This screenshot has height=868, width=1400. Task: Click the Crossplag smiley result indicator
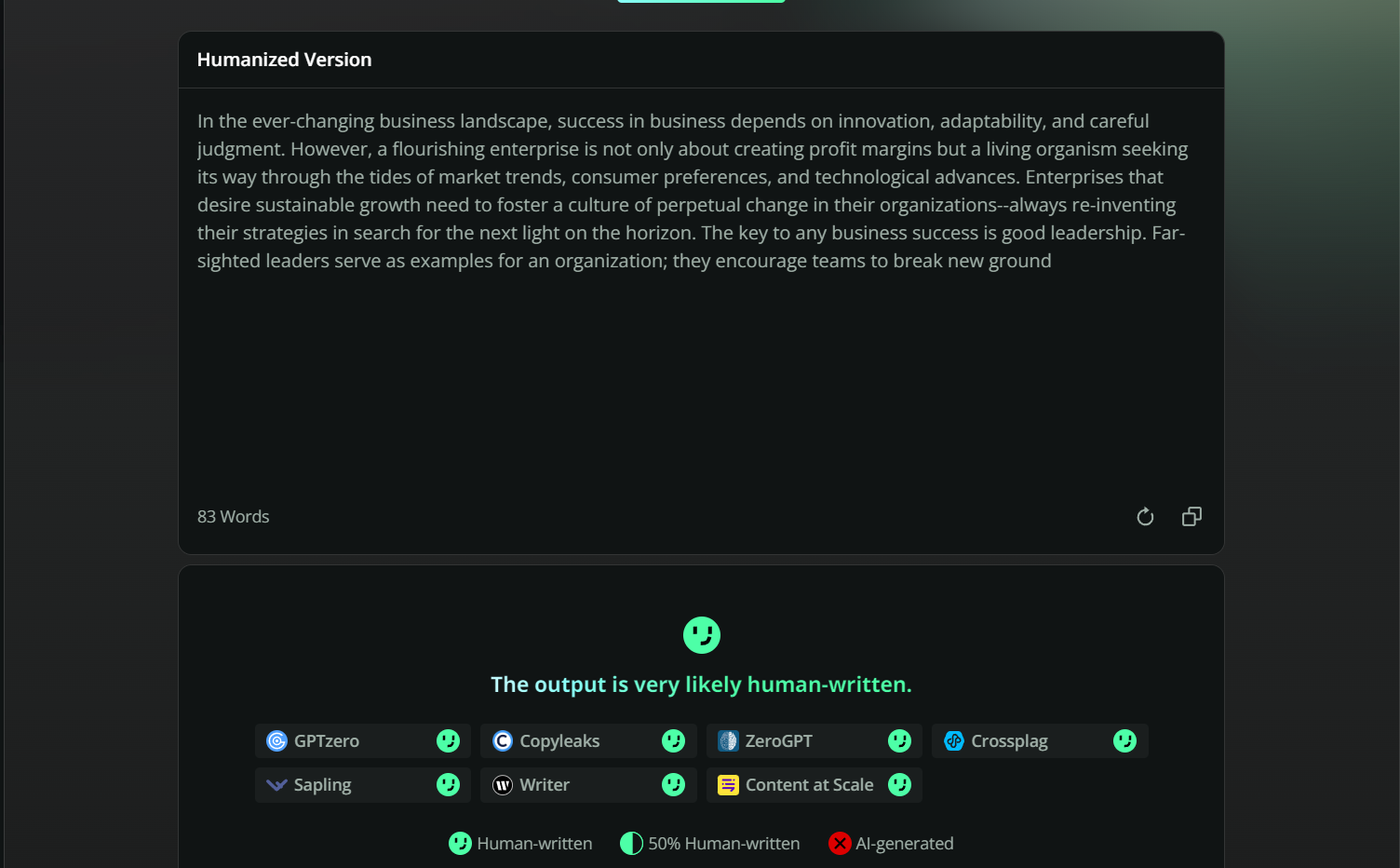click(x=1124, y=741)
